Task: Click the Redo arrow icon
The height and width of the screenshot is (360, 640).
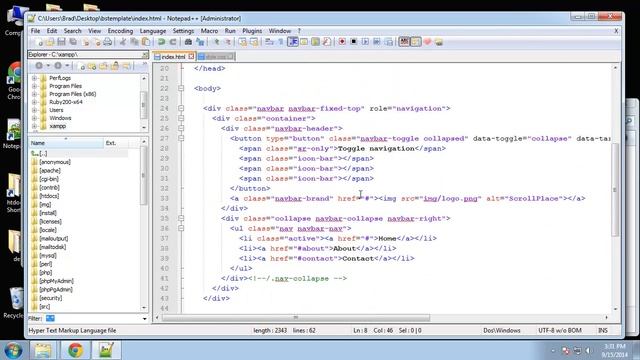Action: coord(173,42)
